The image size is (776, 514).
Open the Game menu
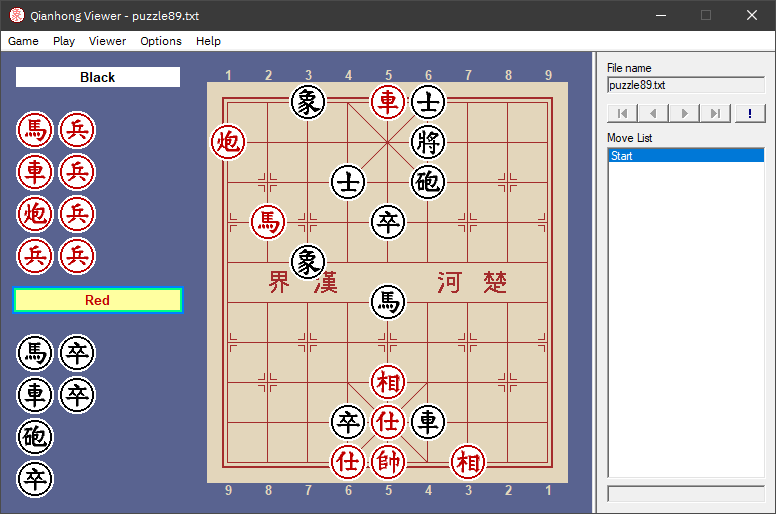click(23, 41)
